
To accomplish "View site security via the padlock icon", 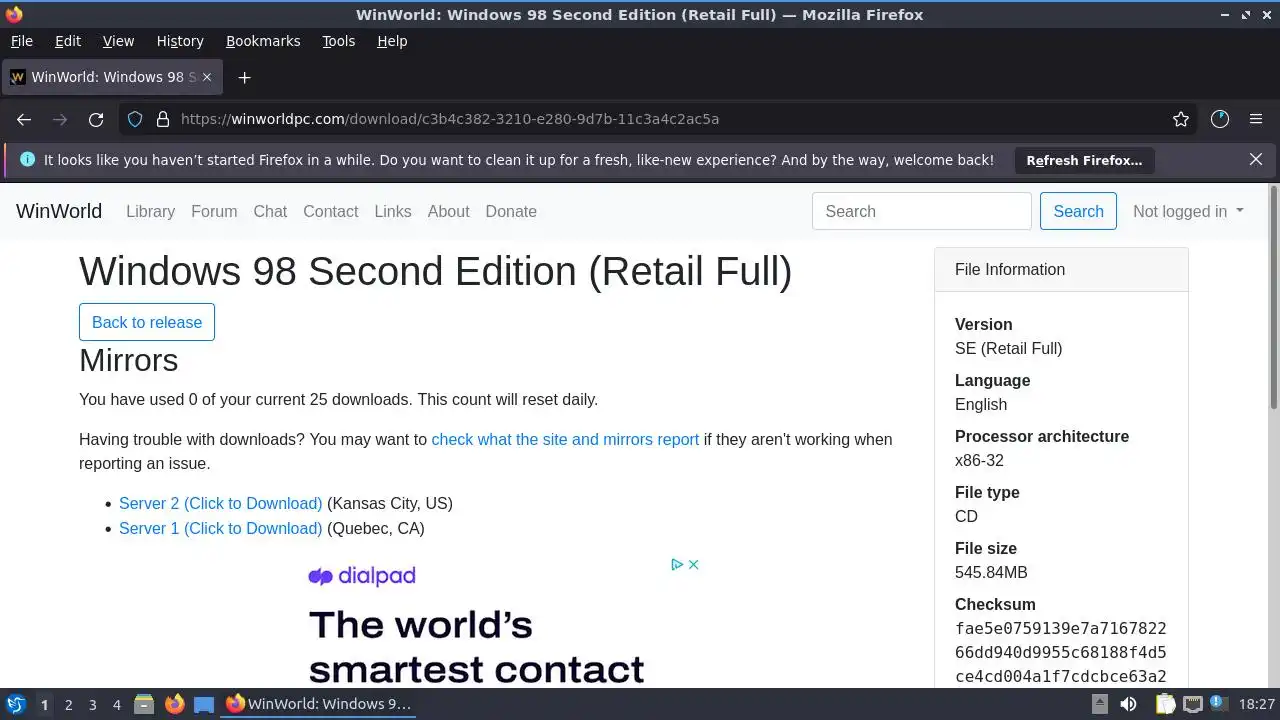I will click(163, 119).
